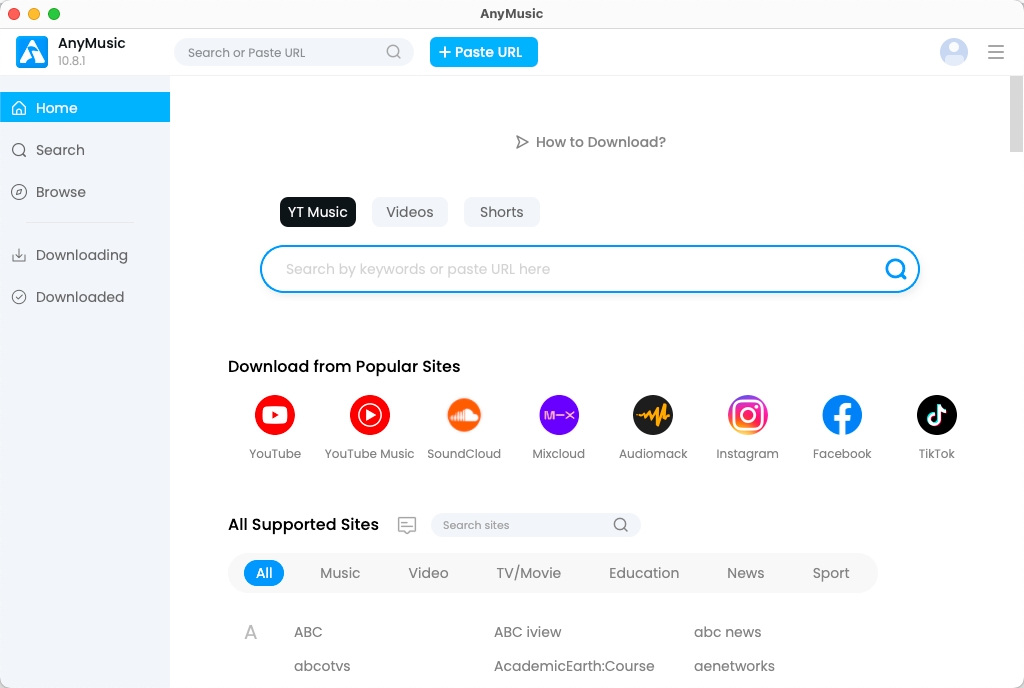Open the Facebook site icon
The image size is (1024, 688).
tap(842, 415)
